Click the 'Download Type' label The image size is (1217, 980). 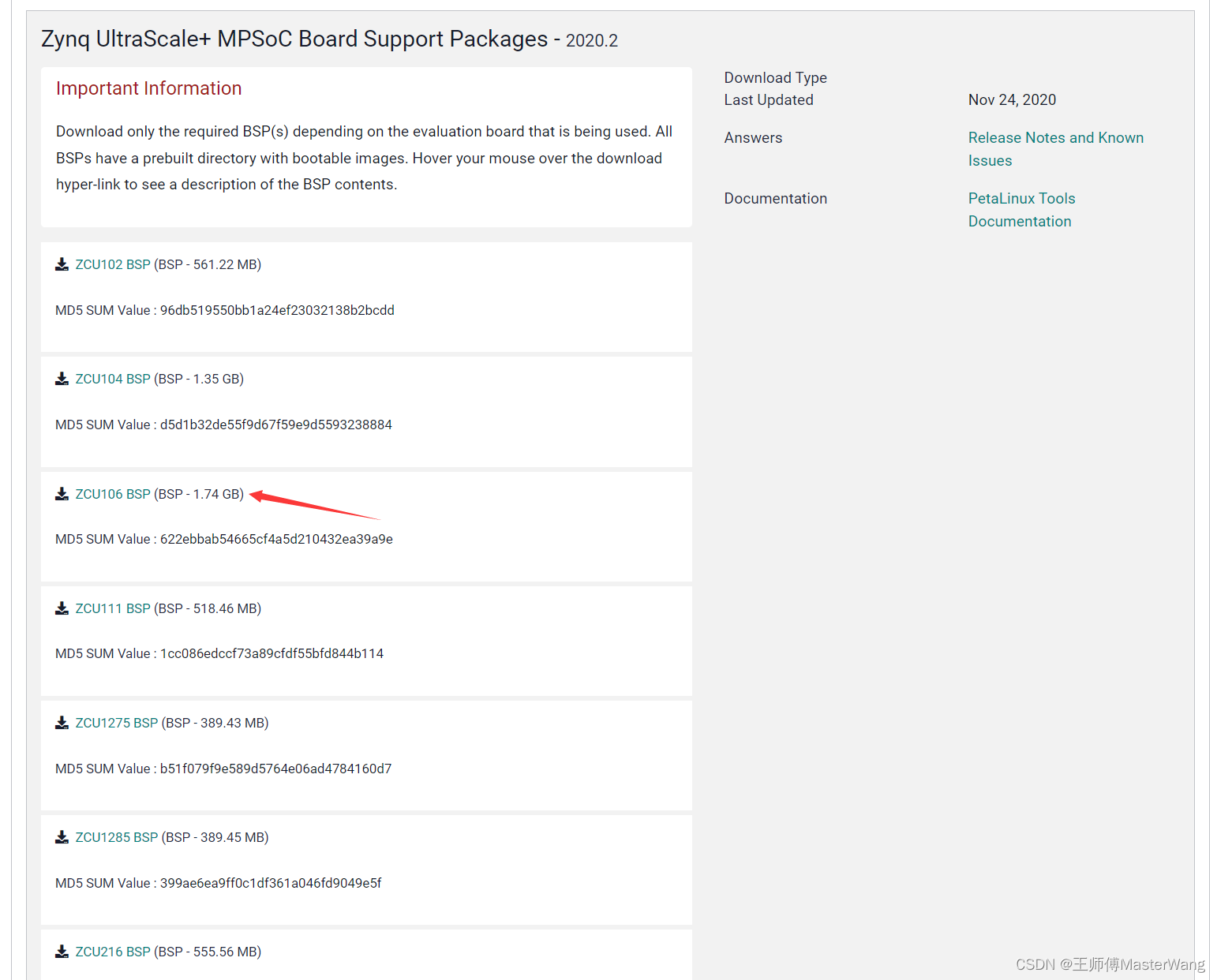(775, 77)
